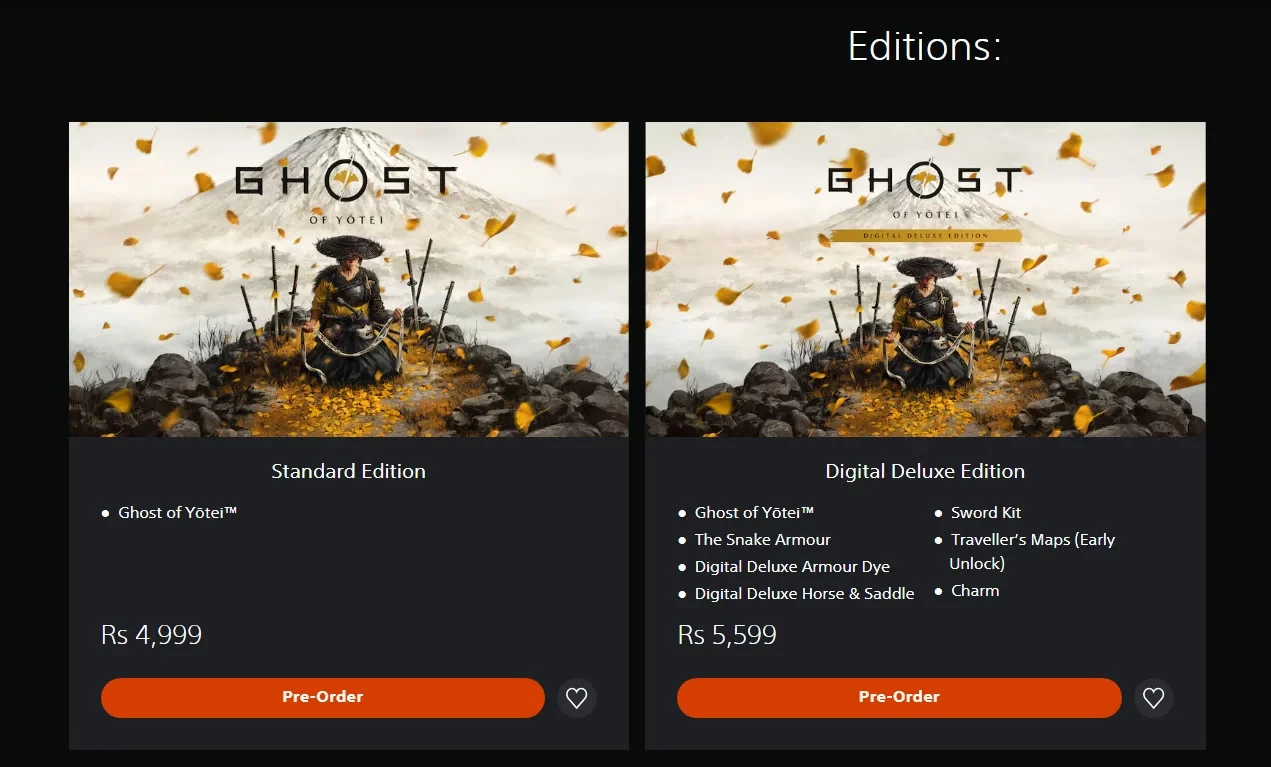Click the gold Digital Deluxe Edition banner on artwork

pyautogui.click(x=926, y=236)
